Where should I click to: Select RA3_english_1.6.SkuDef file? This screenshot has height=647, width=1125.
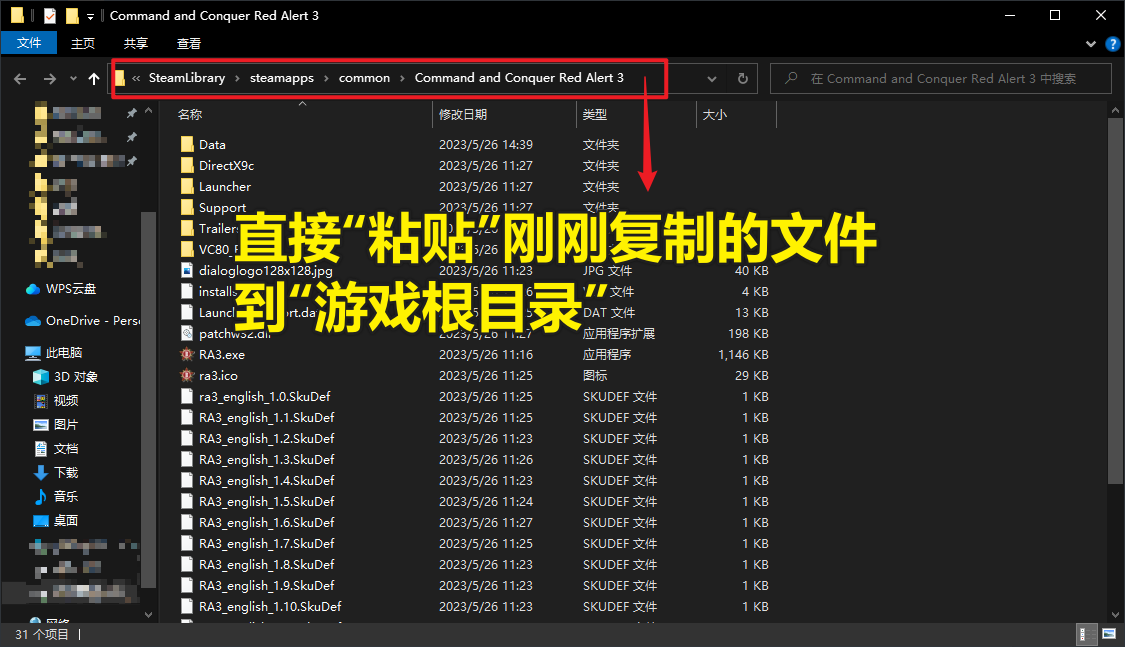(267, 522)
